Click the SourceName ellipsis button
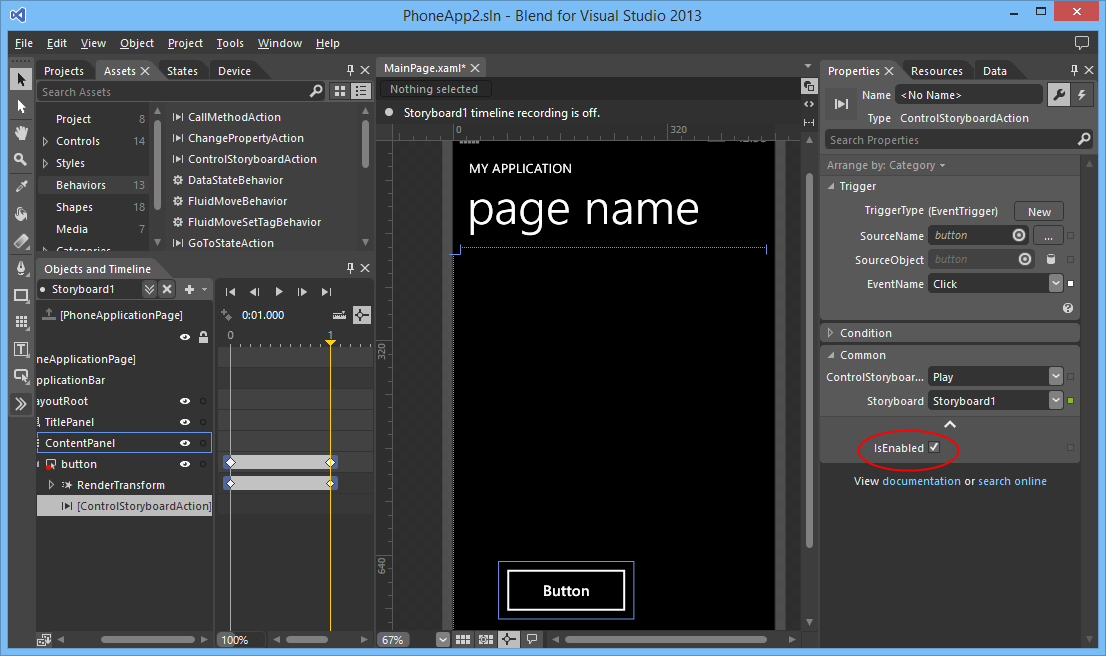 [x=1048, y=236]
